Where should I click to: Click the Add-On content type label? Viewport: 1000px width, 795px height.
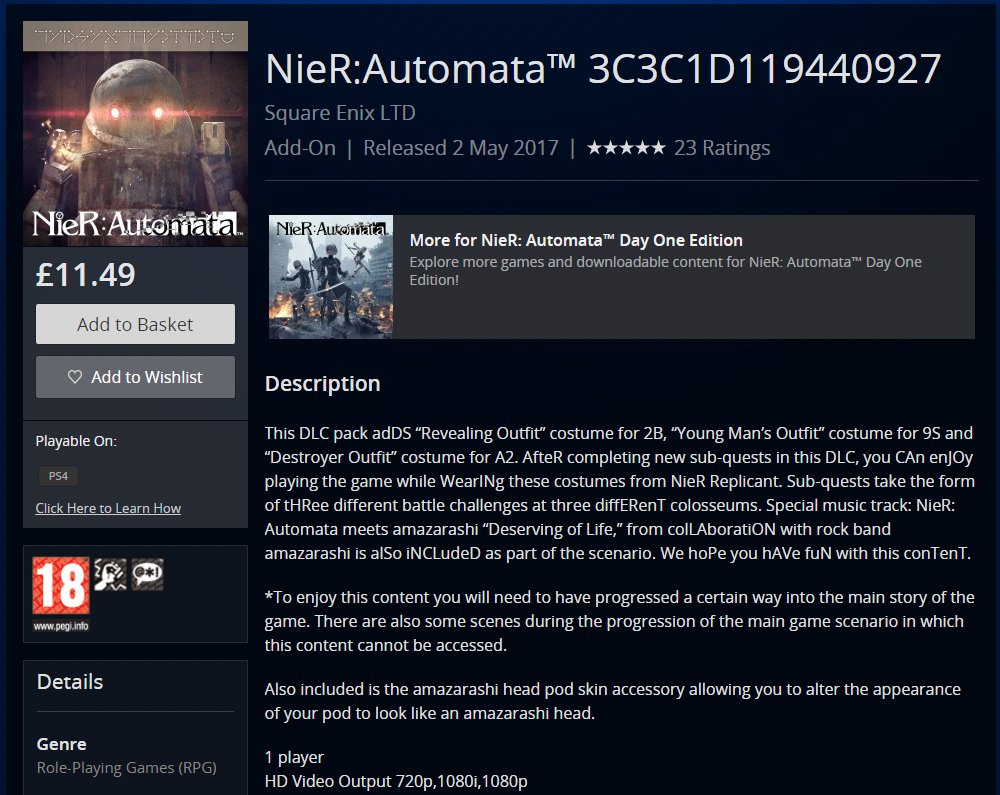[x=300, y=148]
